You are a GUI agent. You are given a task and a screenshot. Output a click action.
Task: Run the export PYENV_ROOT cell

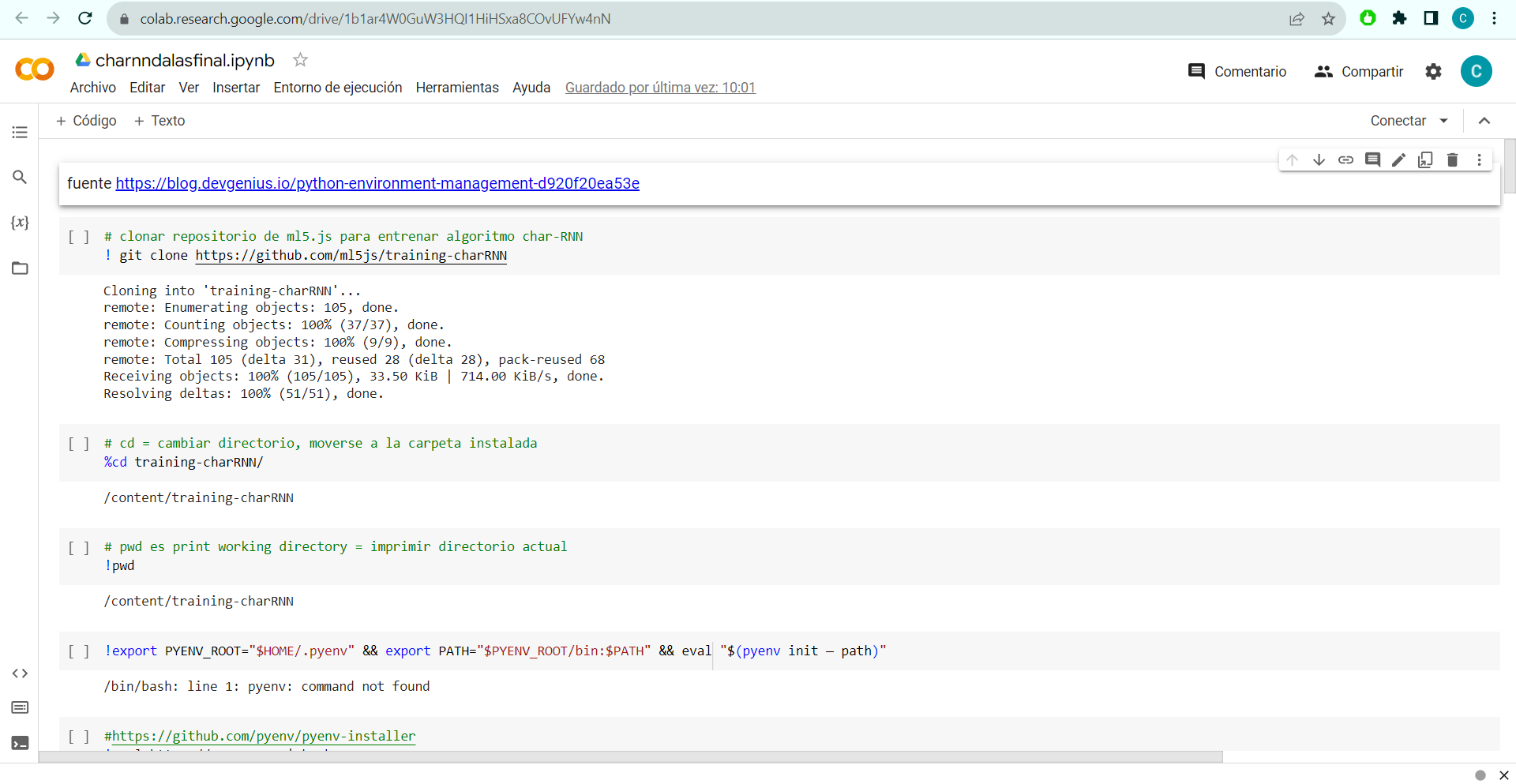pyautogui.click(x=79, y=651)
